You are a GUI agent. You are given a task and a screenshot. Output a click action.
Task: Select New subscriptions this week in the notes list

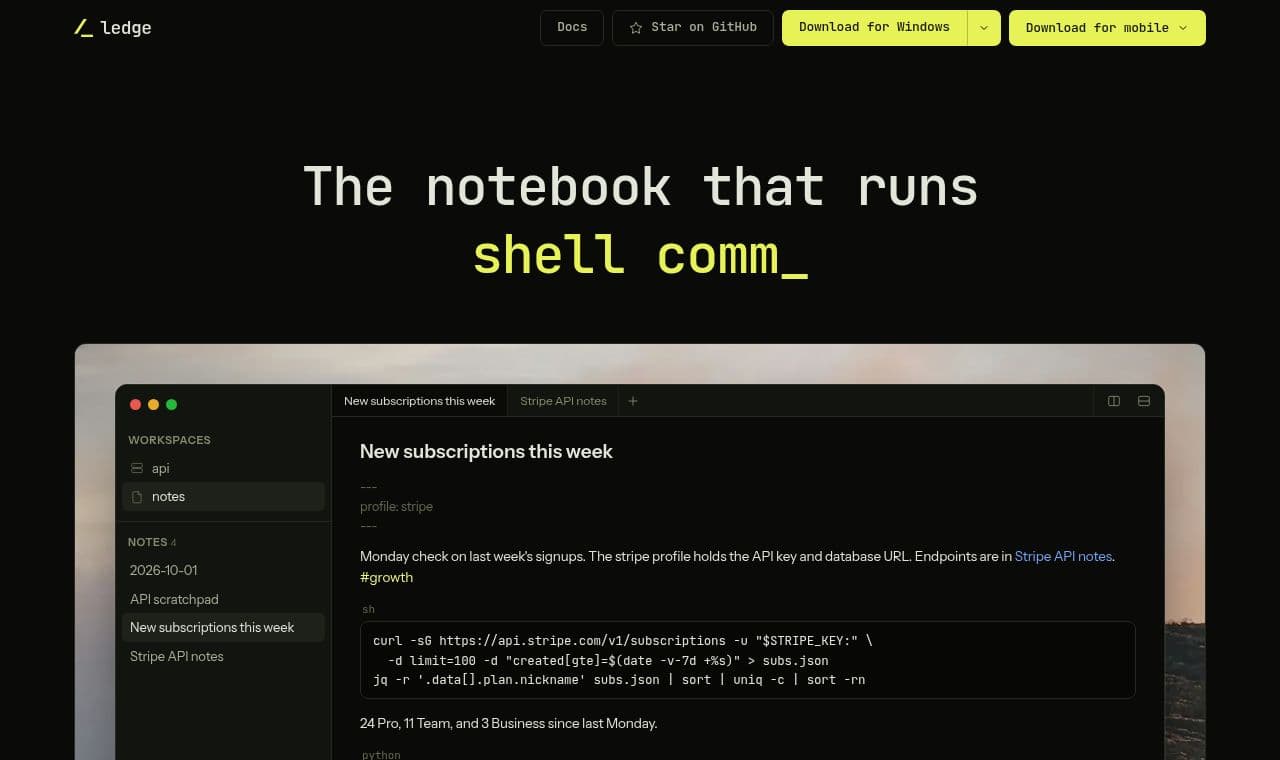point(223,627)
